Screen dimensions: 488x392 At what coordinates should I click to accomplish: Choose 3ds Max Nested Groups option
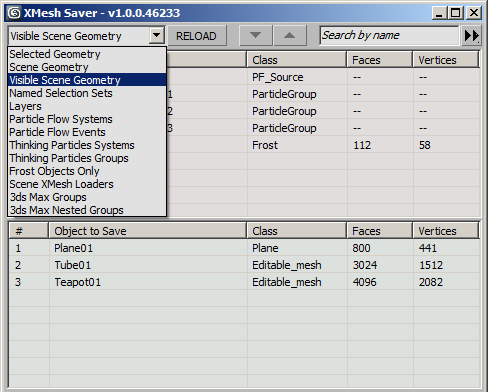coord(87,210)
